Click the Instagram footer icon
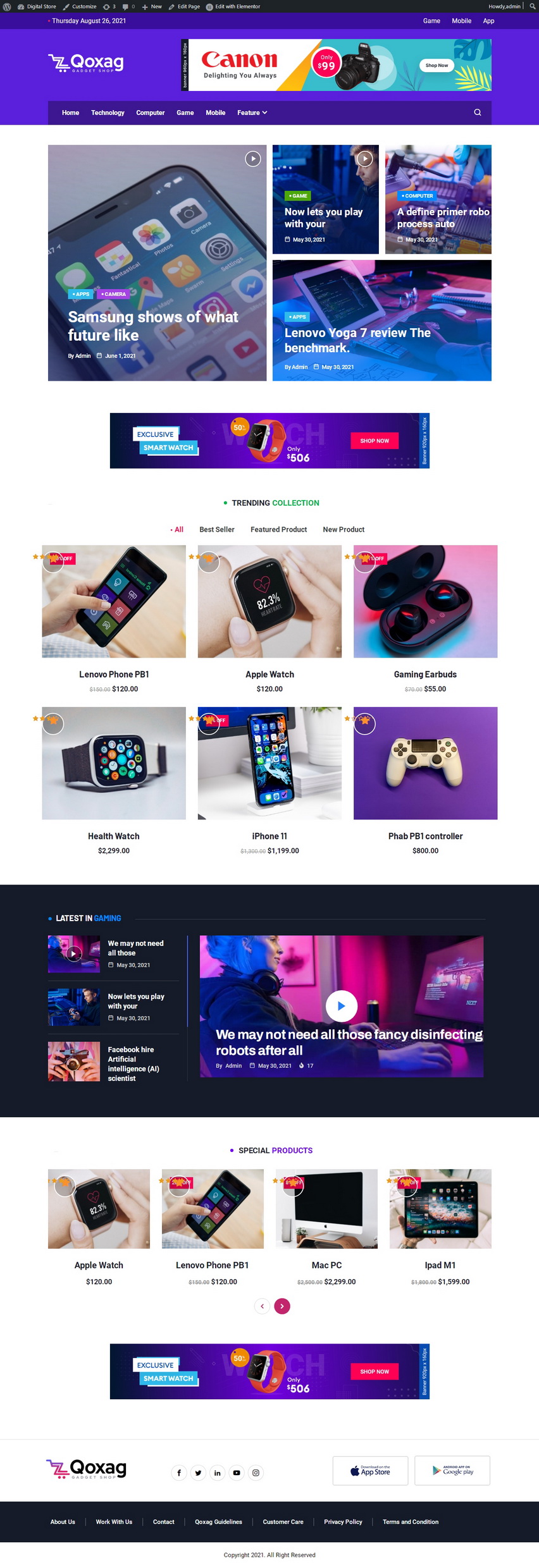 [256, 1473]
